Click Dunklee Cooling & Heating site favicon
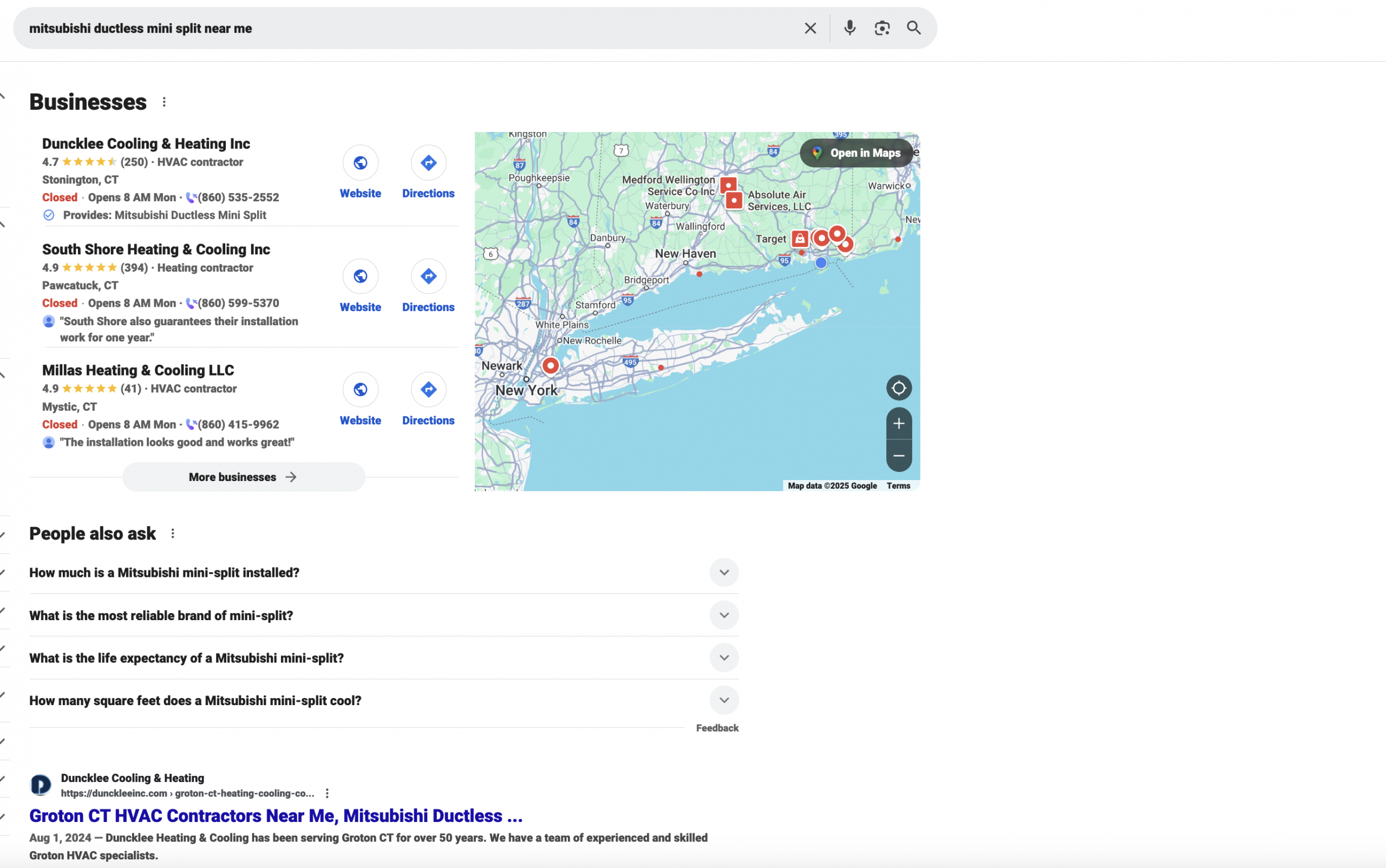 pos(40,785)
